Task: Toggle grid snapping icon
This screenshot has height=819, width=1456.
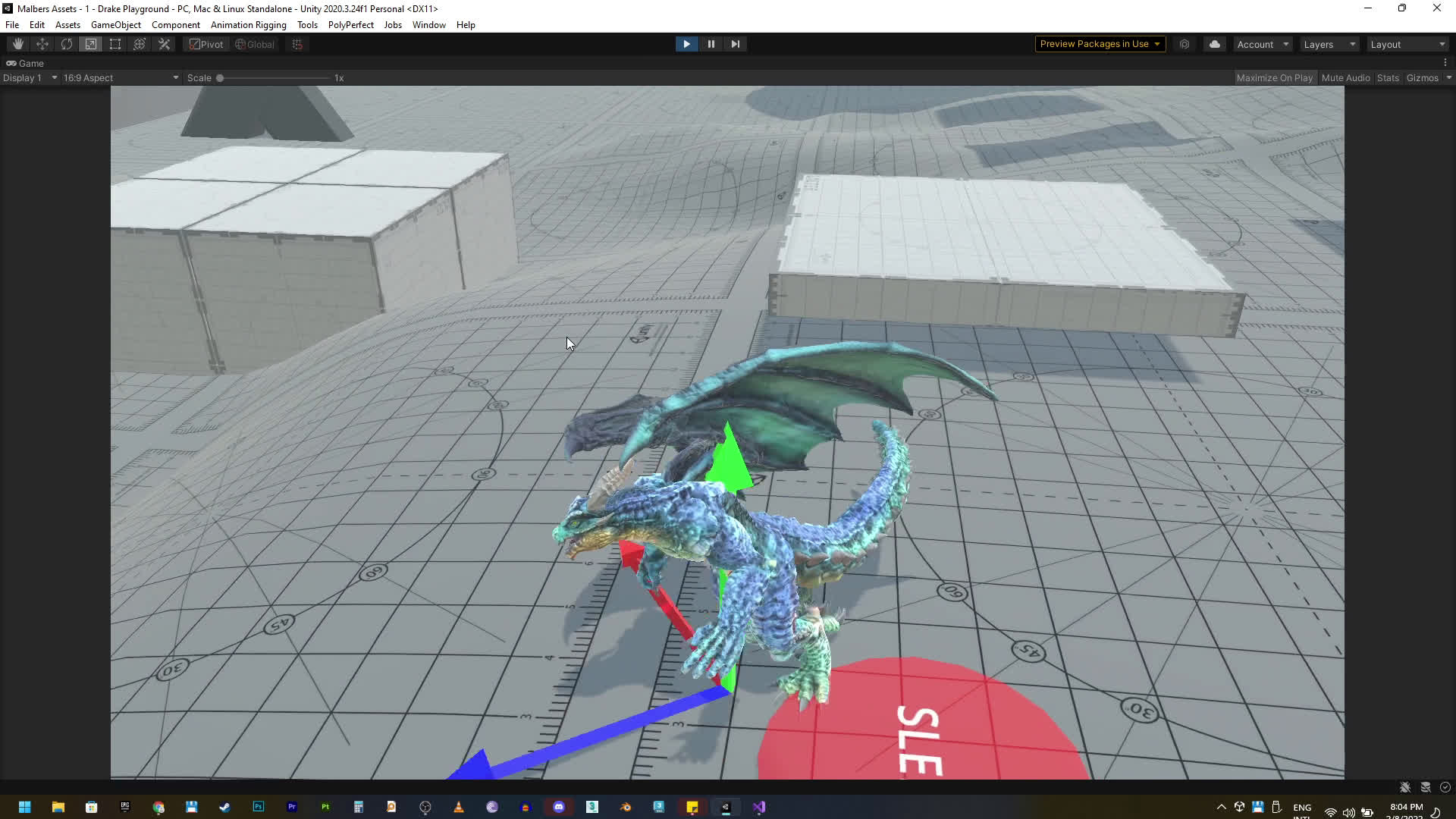Action: pos(297,44)
